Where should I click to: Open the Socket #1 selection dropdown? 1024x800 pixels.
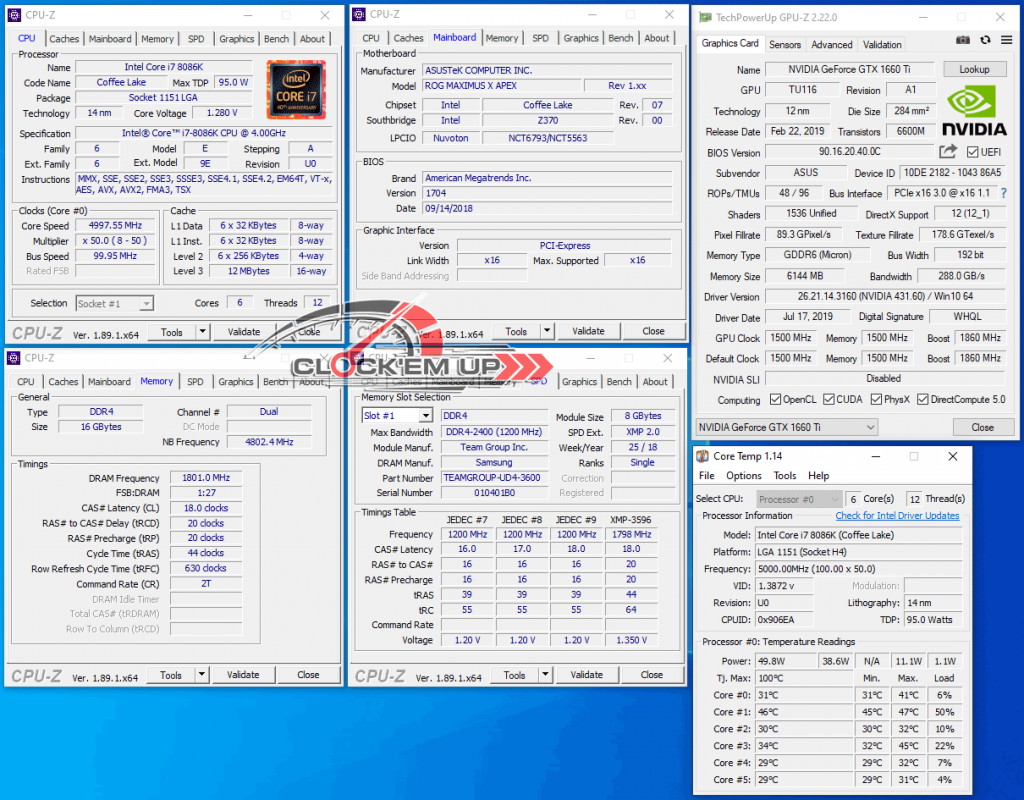click(x=114, y=303)
